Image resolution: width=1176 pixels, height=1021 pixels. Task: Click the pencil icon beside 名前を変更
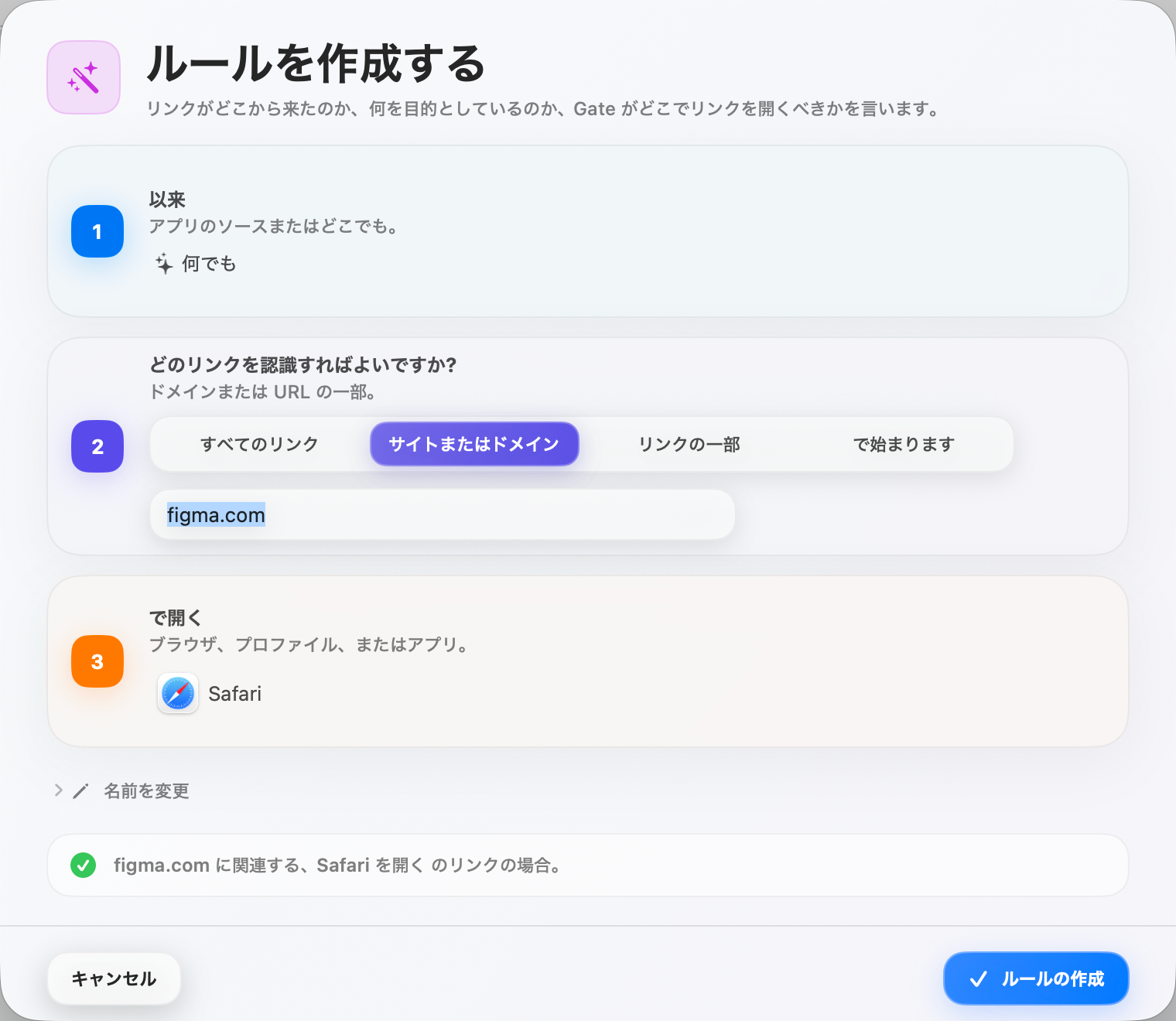click(x=80, y=791)
